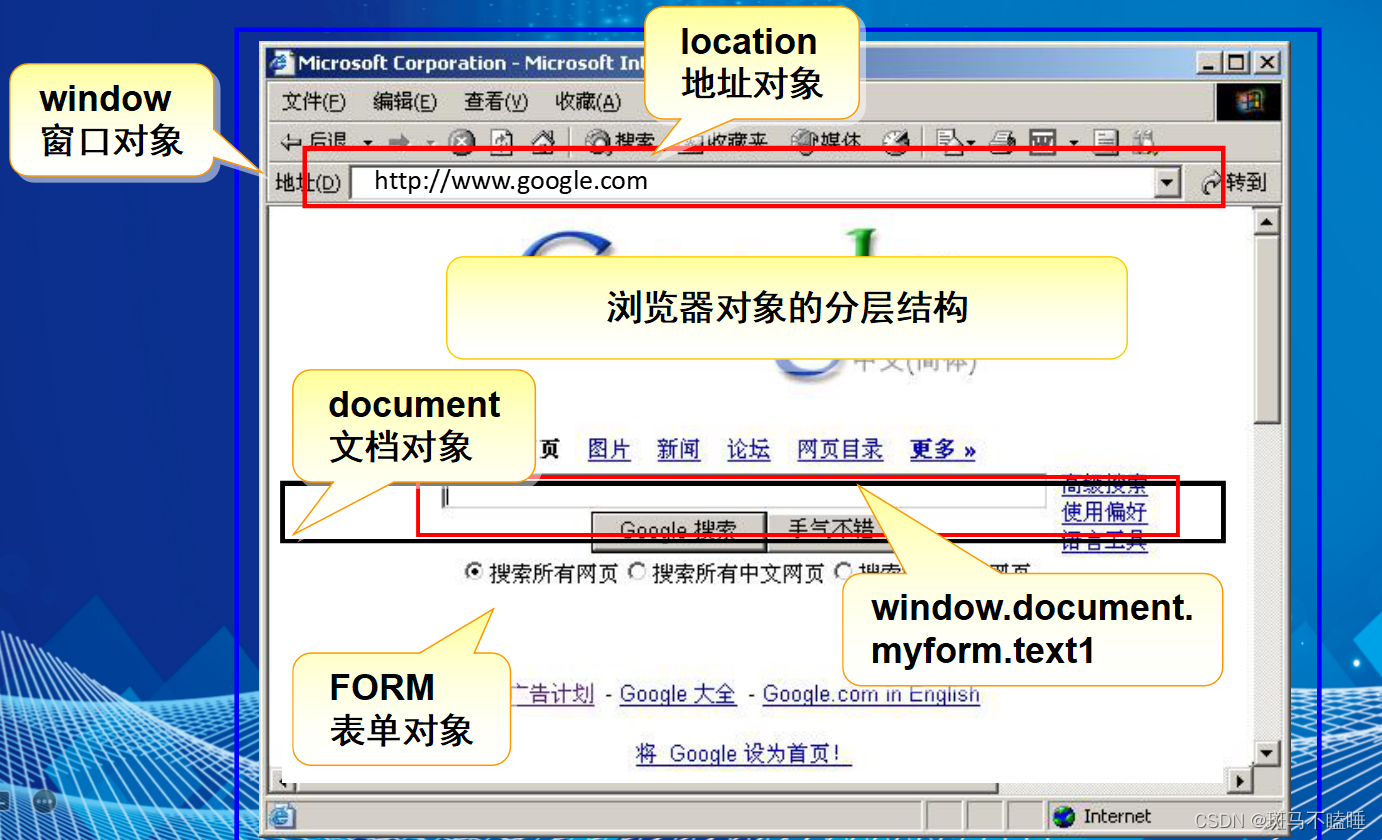Open the 搜索 search pane icon
1382x840 pixels.
coord(598,143)
